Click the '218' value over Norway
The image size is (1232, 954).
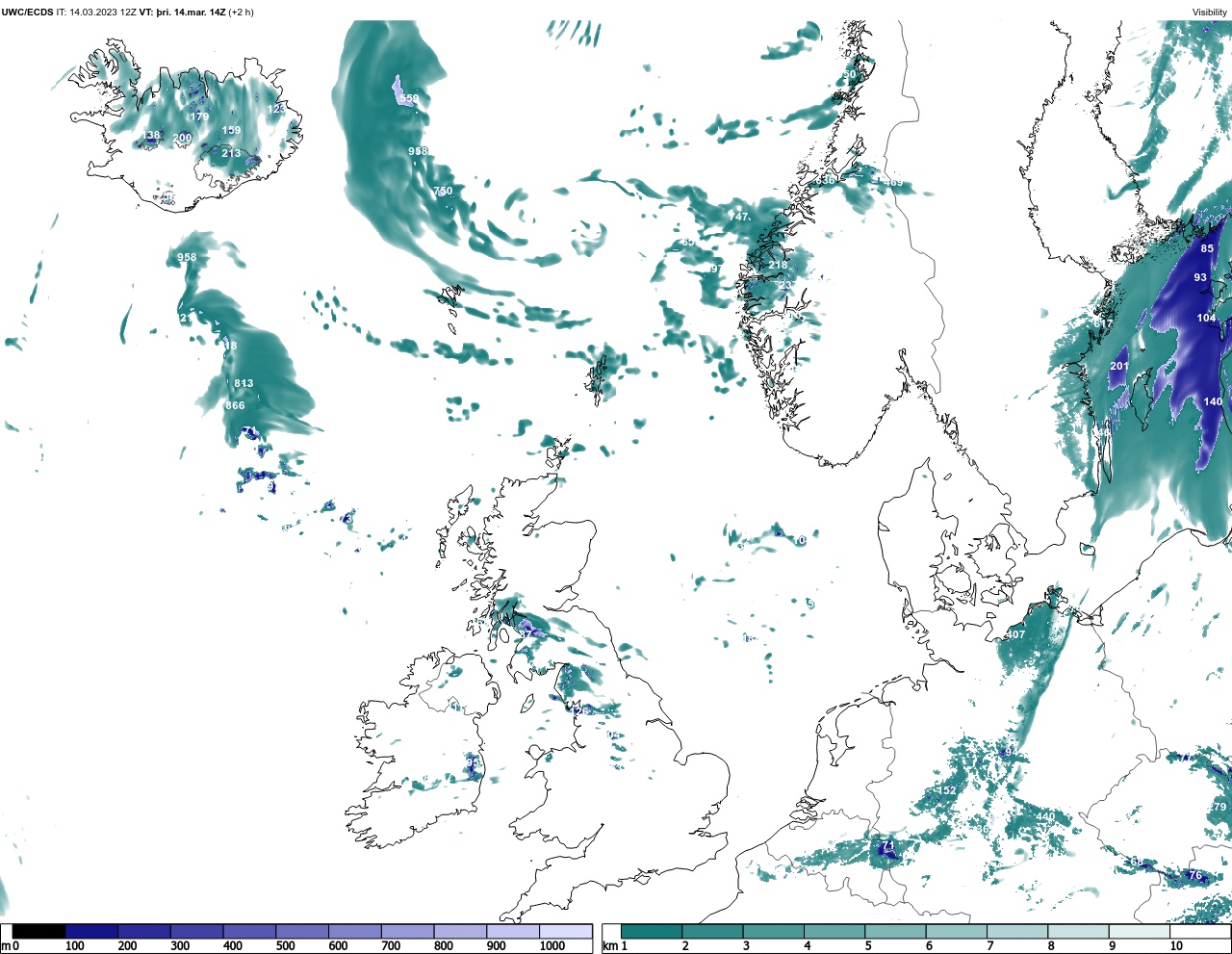point(778,266)
